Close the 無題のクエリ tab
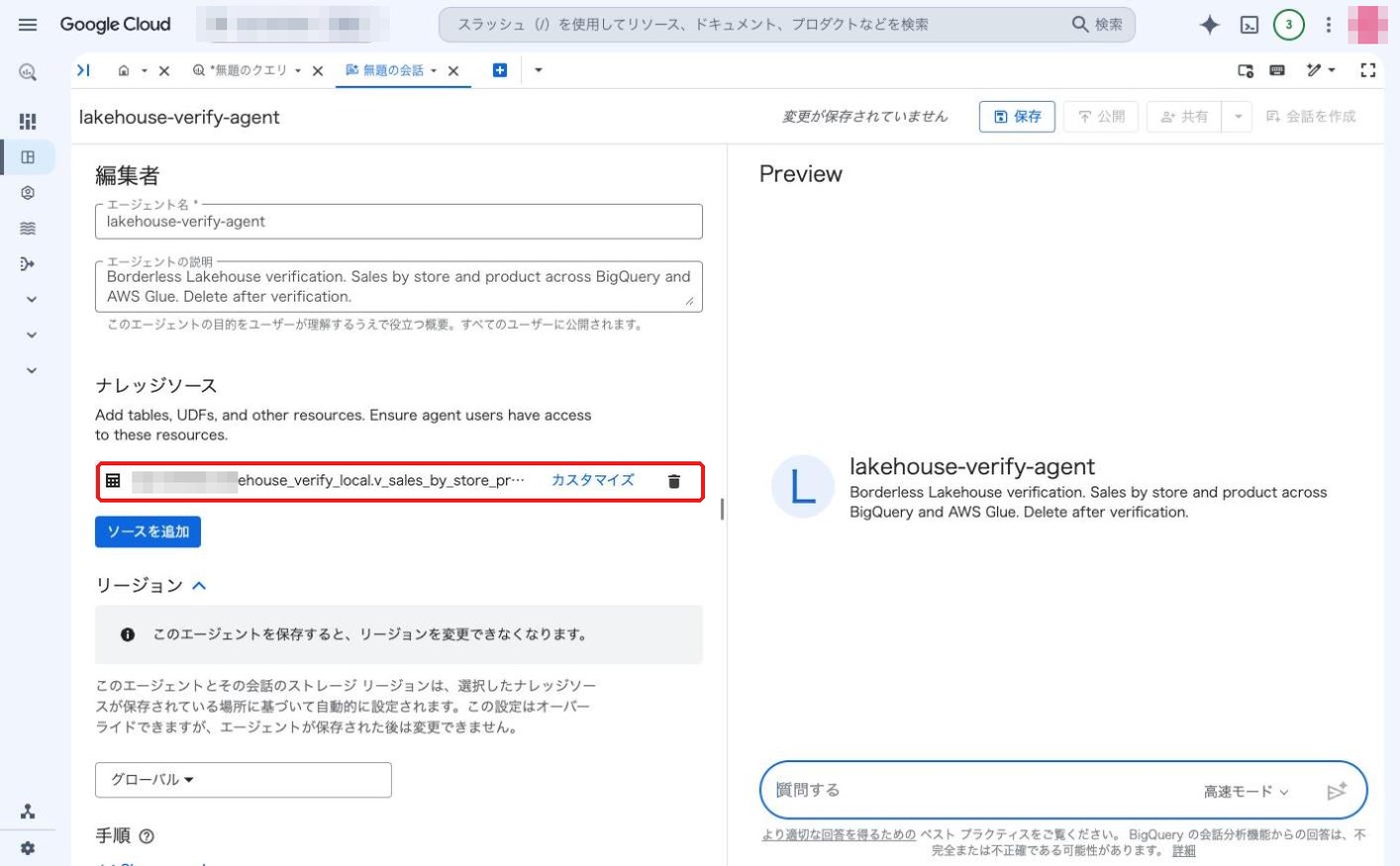The image size is (1400, 866). tap(318, 71)
